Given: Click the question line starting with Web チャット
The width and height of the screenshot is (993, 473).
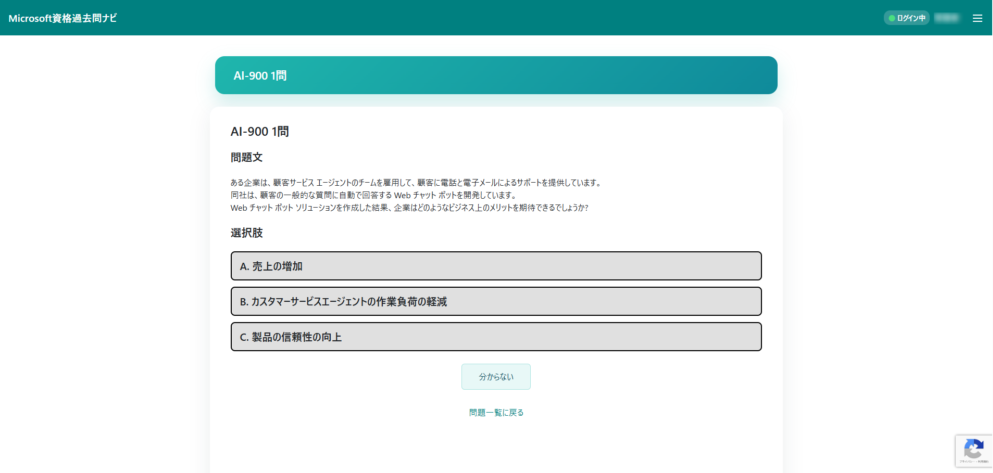Looking at the screenshot, I should click(x=409, y=208).
